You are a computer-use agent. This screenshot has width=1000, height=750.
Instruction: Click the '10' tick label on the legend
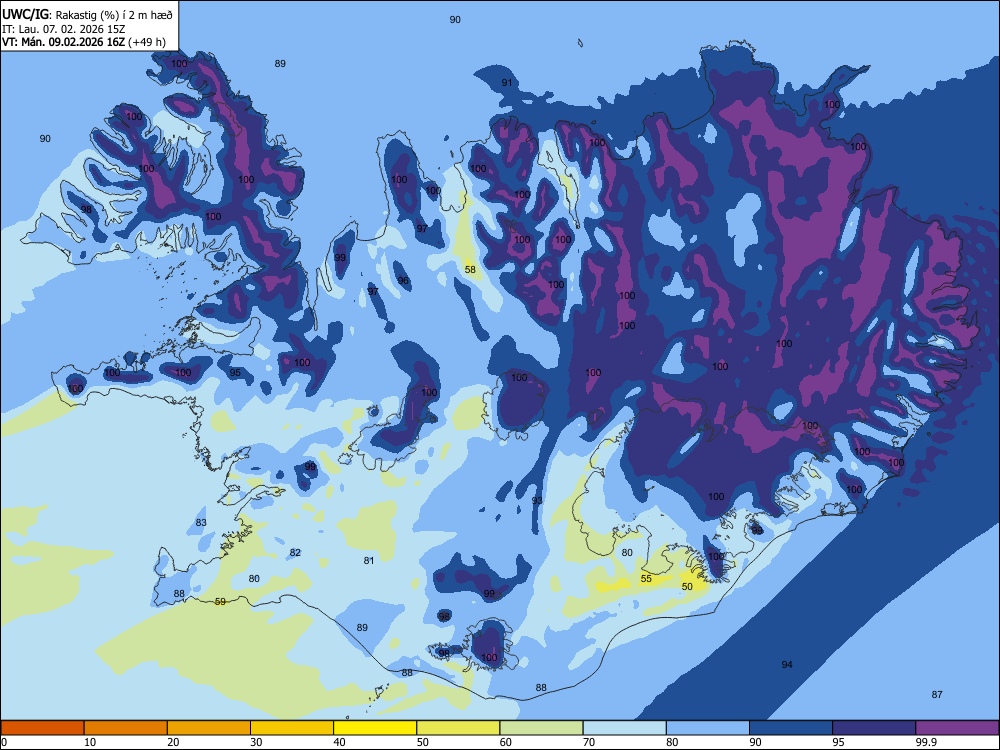pos(90,742)
